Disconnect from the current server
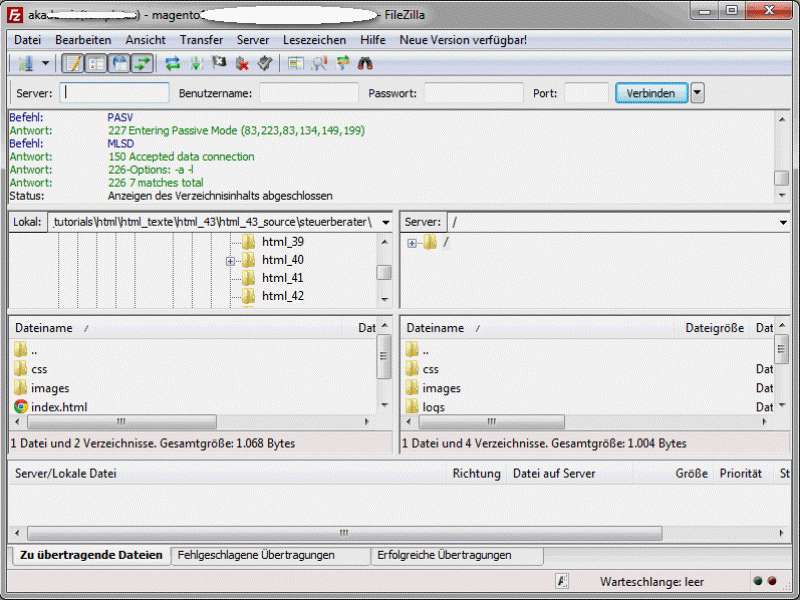 [x=242, y=64]
